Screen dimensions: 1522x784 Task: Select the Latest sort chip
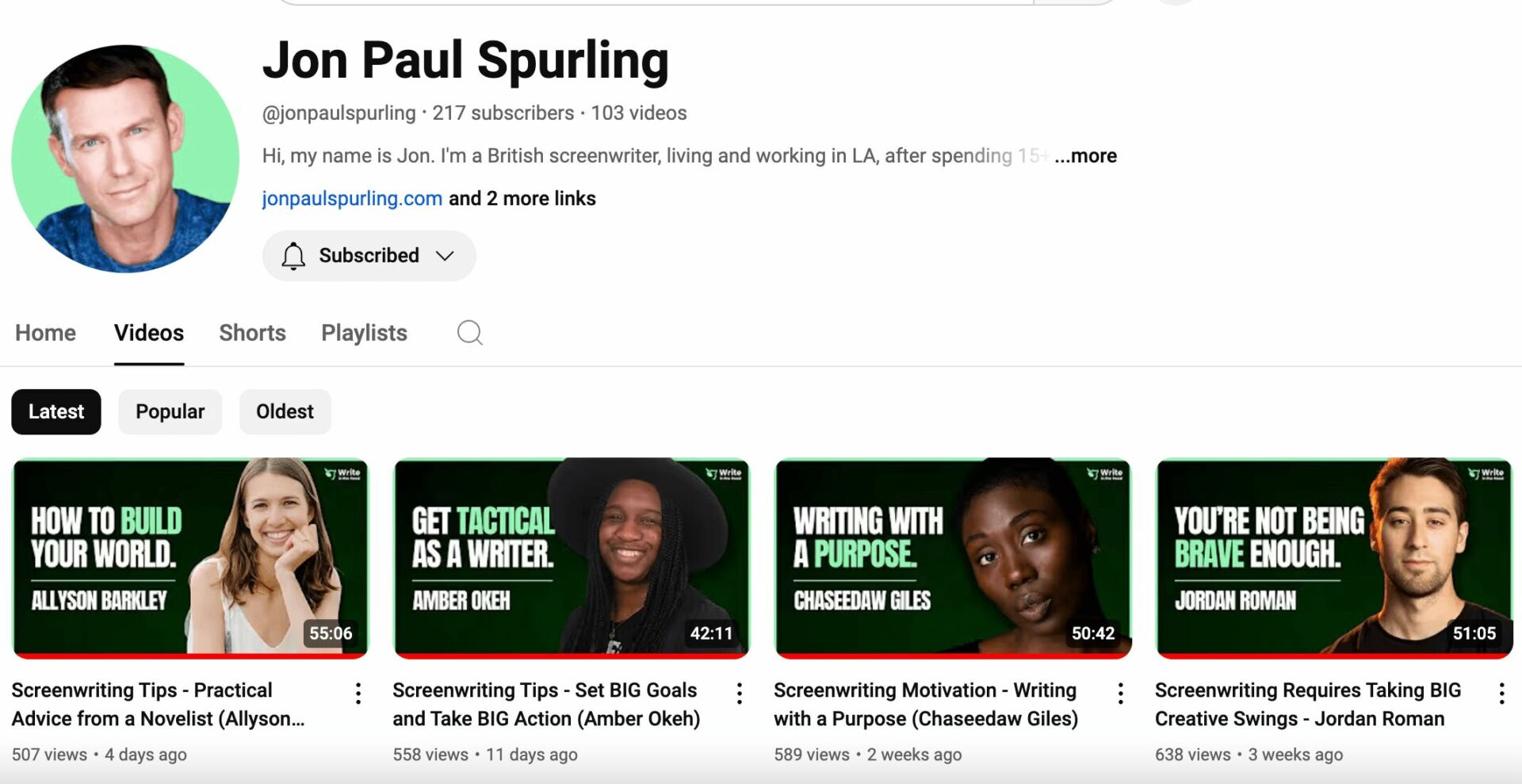[56, 411]
